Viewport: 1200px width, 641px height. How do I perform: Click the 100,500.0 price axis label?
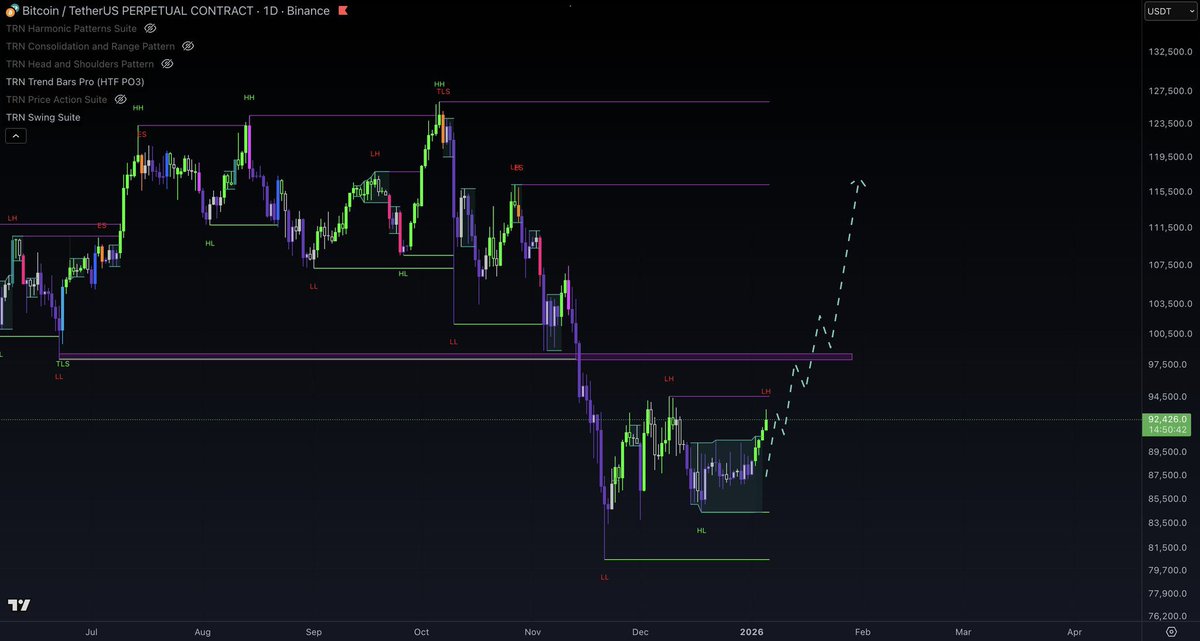1168,334
